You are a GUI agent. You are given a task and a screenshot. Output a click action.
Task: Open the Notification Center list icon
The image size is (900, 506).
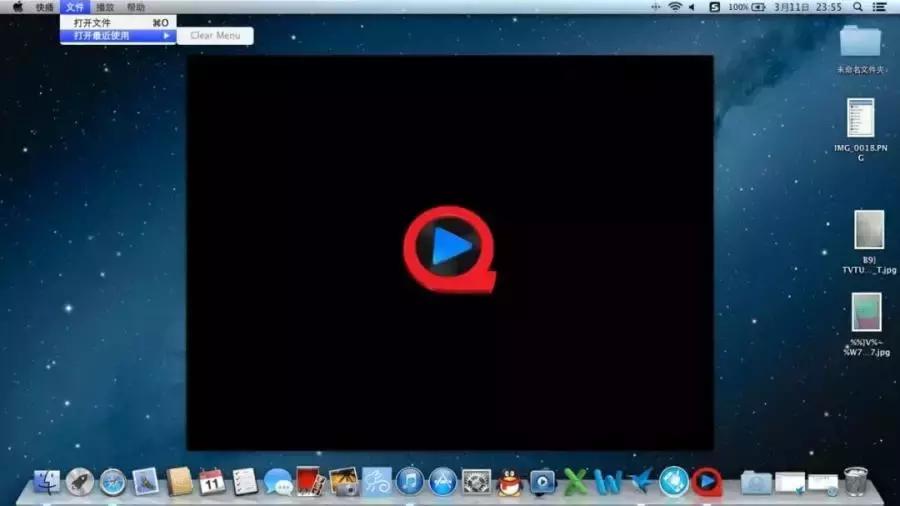coord(879,7)
